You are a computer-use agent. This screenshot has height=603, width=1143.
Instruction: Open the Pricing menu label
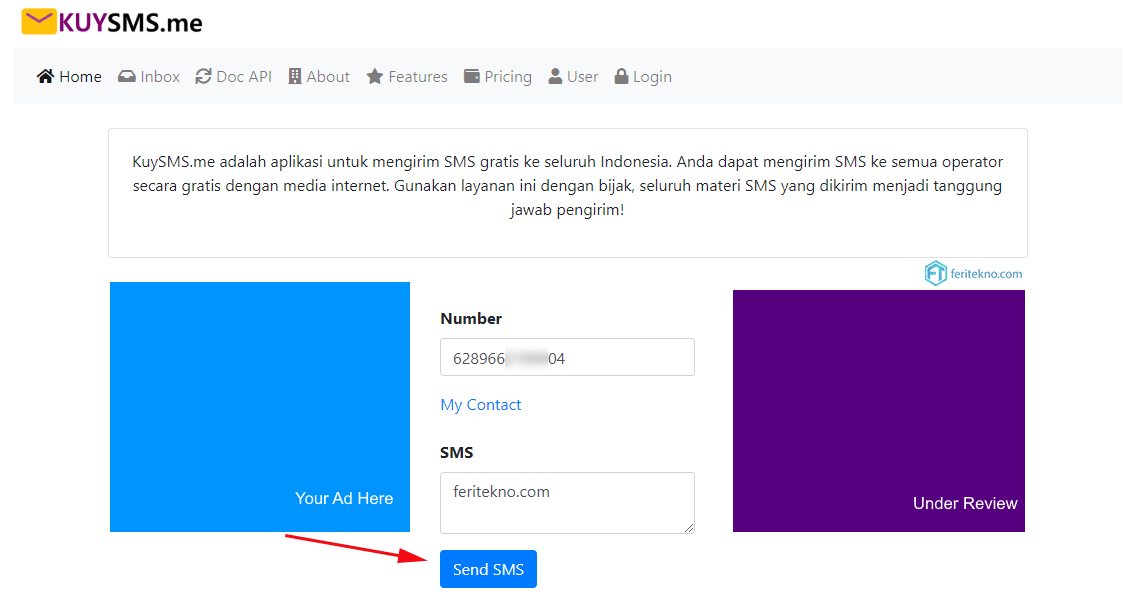point(508,77)
